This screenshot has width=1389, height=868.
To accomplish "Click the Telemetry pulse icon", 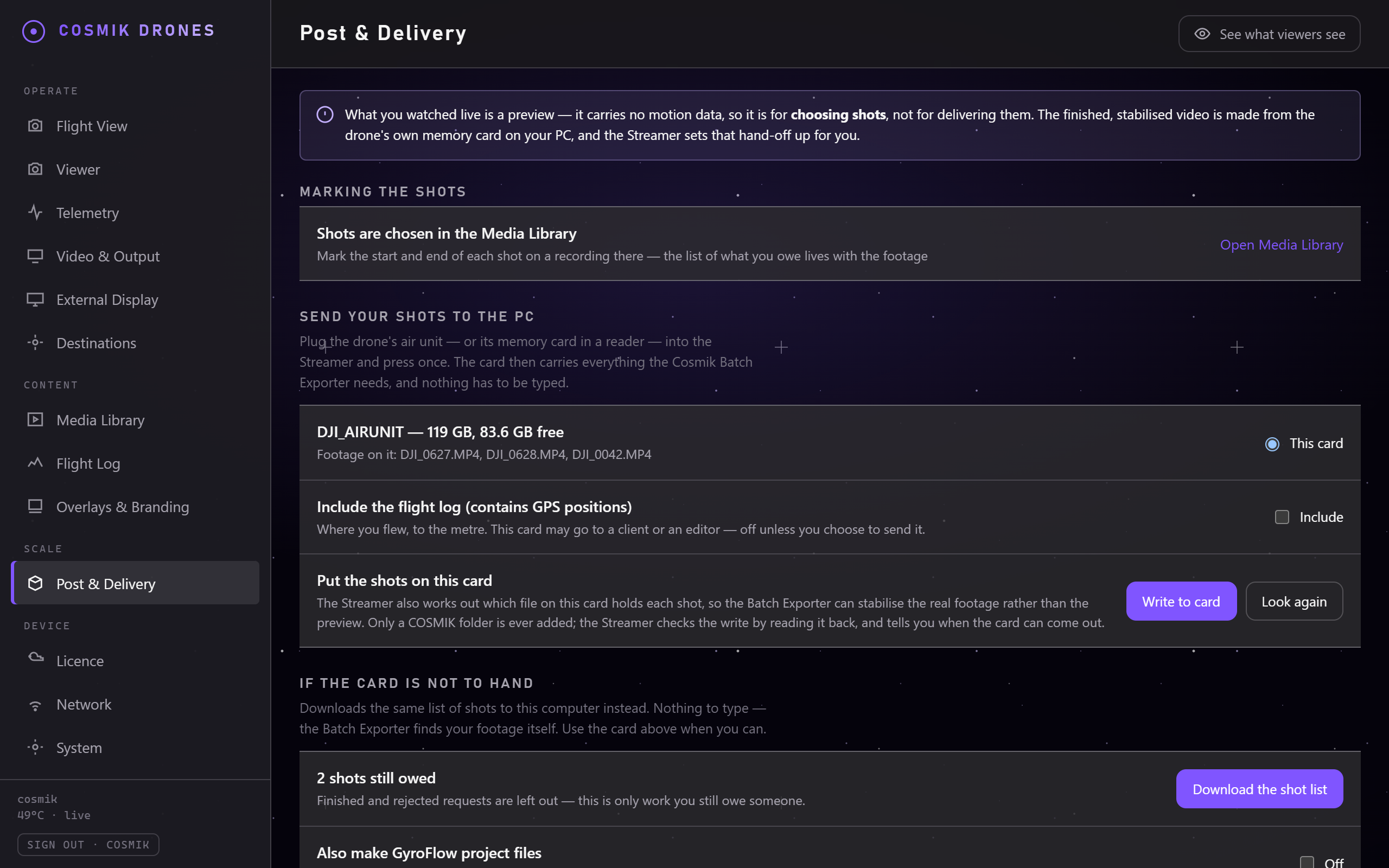I will tap(35, 213).
